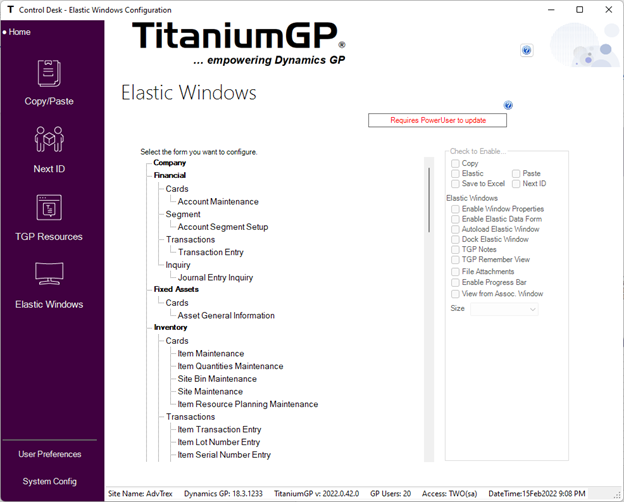Select Account Segment Setup form

223,227
